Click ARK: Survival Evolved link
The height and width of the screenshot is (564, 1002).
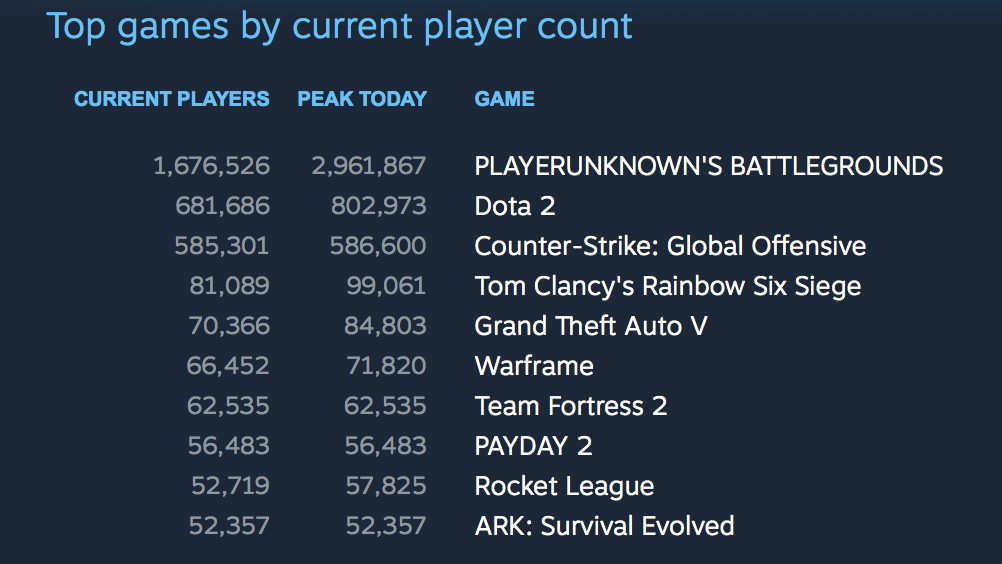[x=604, y=526]
